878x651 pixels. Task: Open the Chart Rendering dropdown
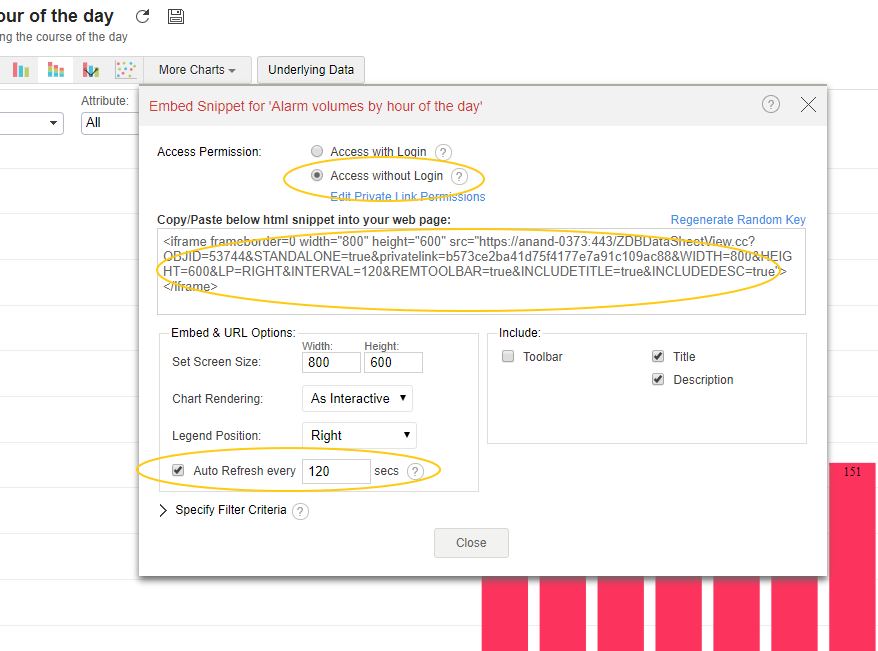point(357,398)
